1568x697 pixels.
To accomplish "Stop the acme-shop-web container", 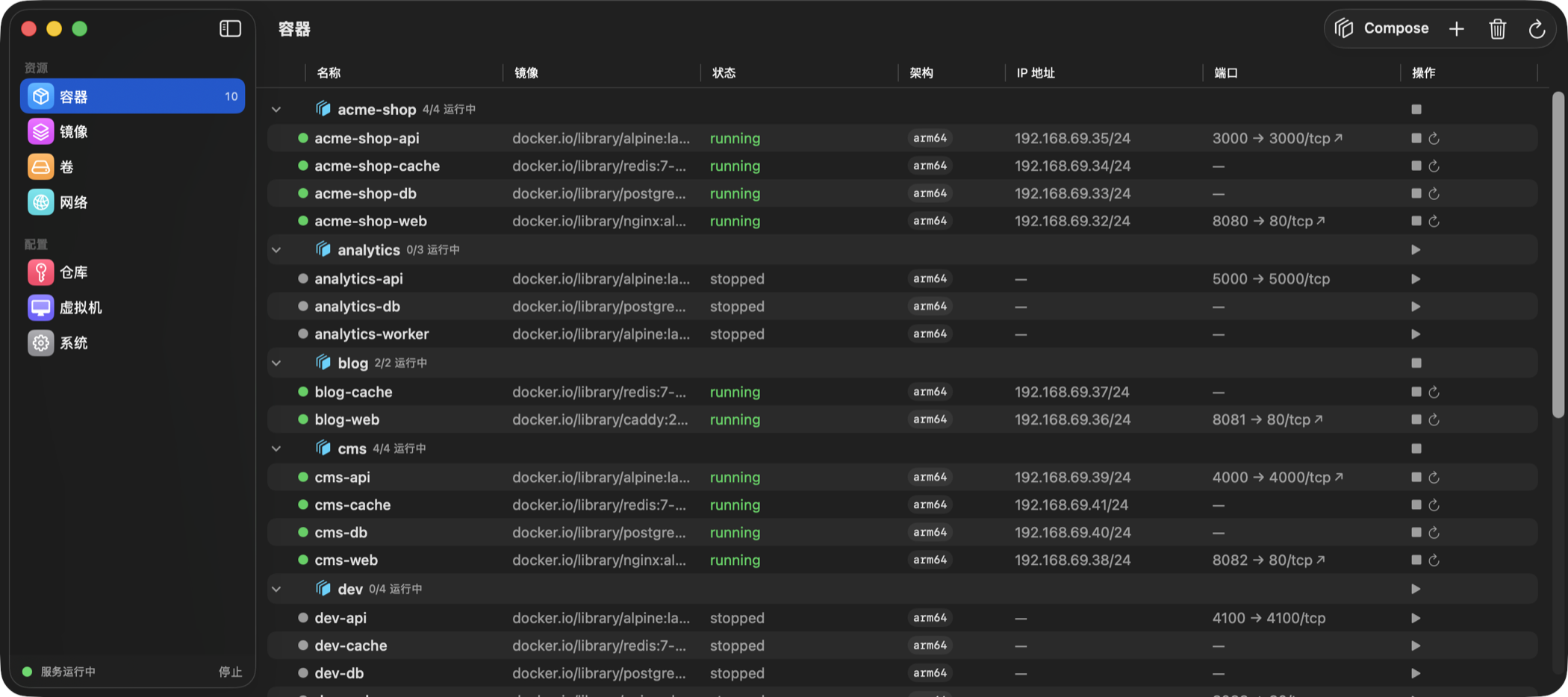I will [x=1416, y=221].
